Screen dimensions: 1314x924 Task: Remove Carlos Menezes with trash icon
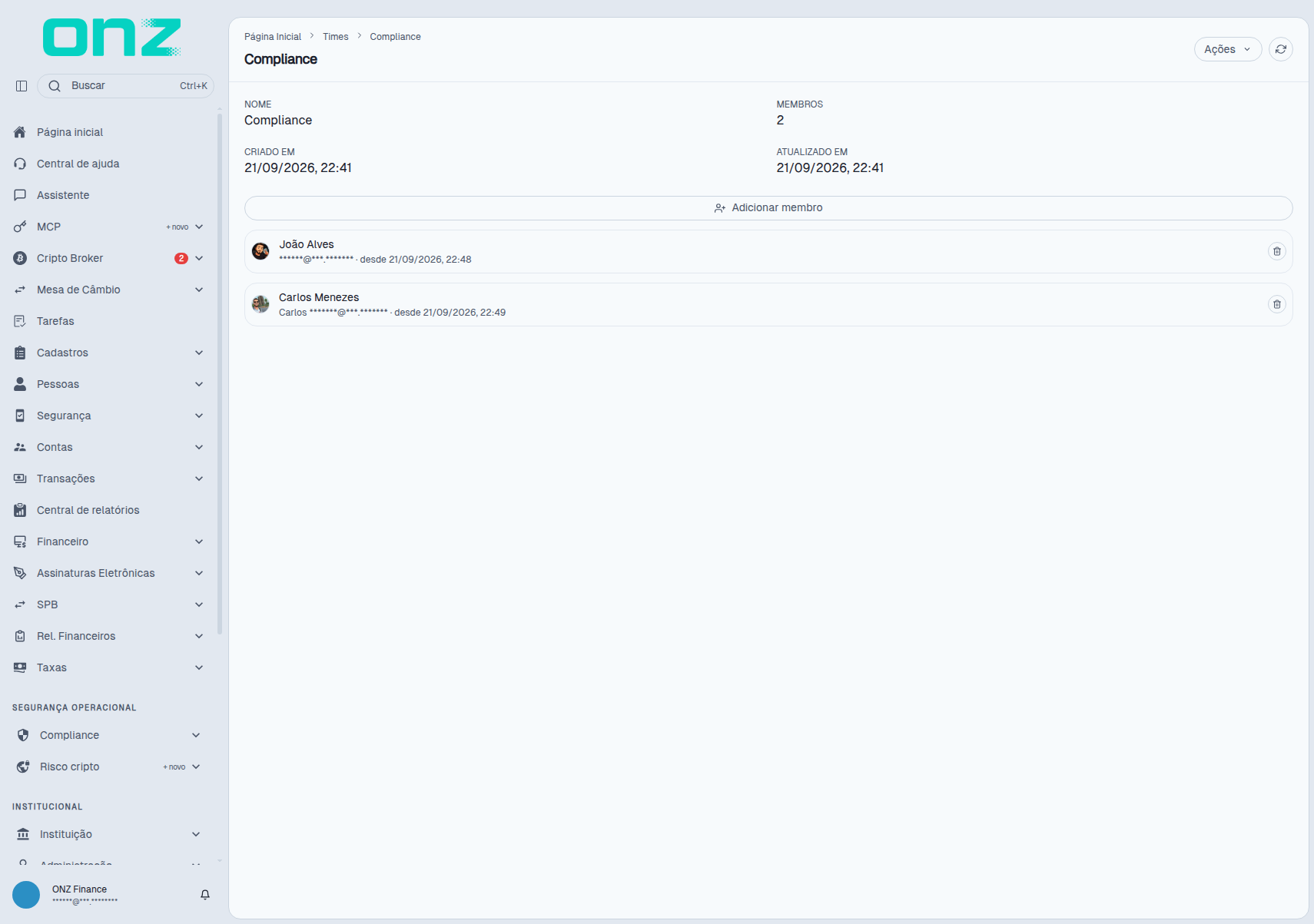(x=1276, y=304)
